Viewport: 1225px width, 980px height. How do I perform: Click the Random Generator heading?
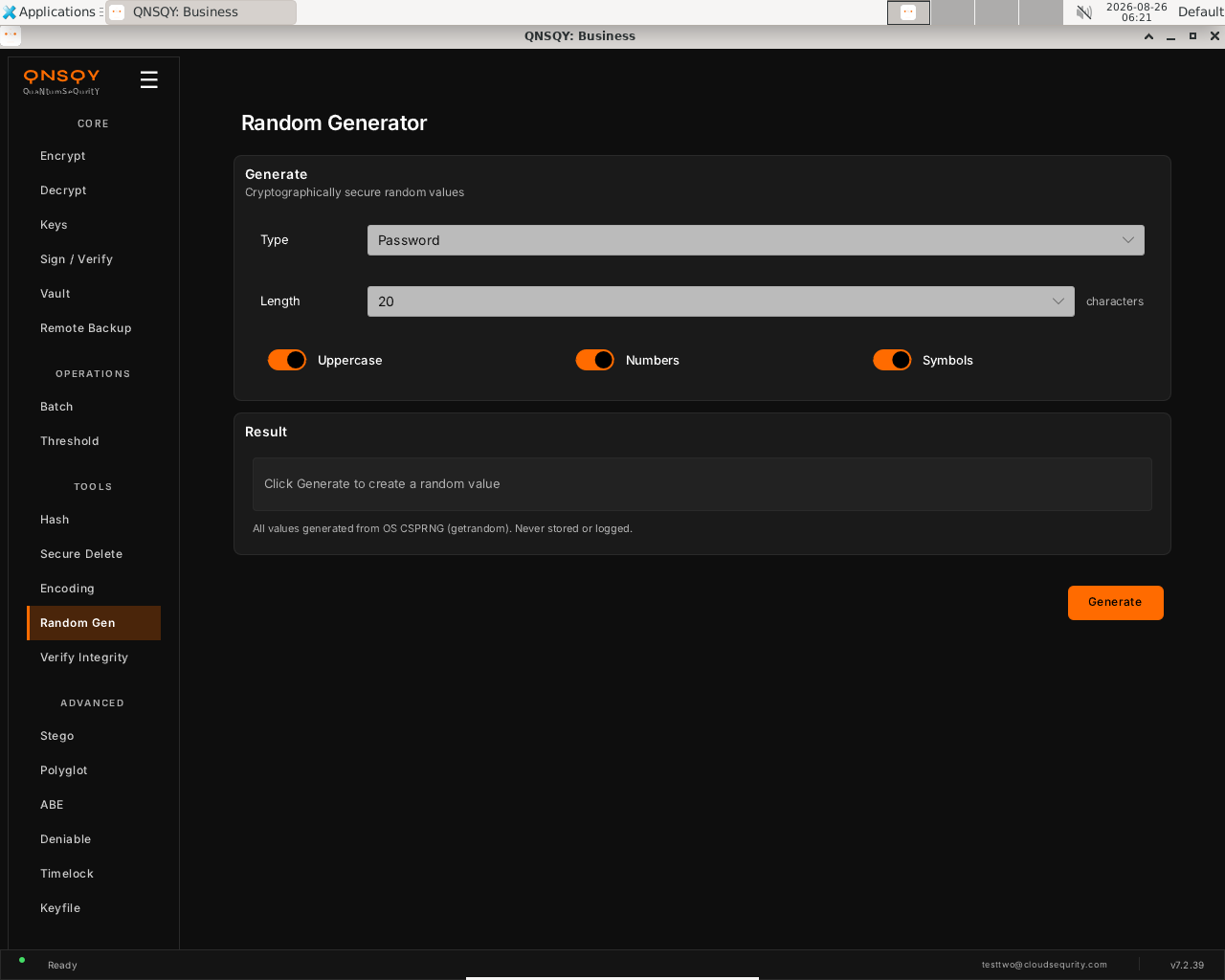pos(334,123)
